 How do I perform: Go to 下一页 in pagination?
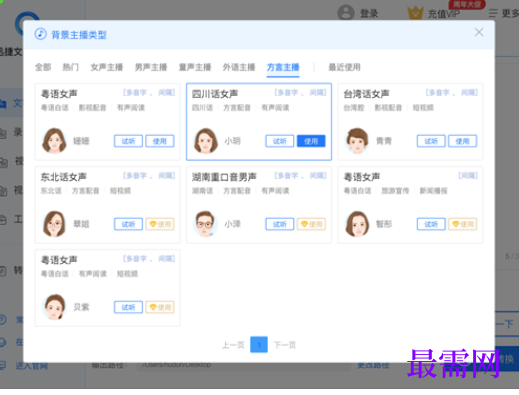(x=285, y=345)
